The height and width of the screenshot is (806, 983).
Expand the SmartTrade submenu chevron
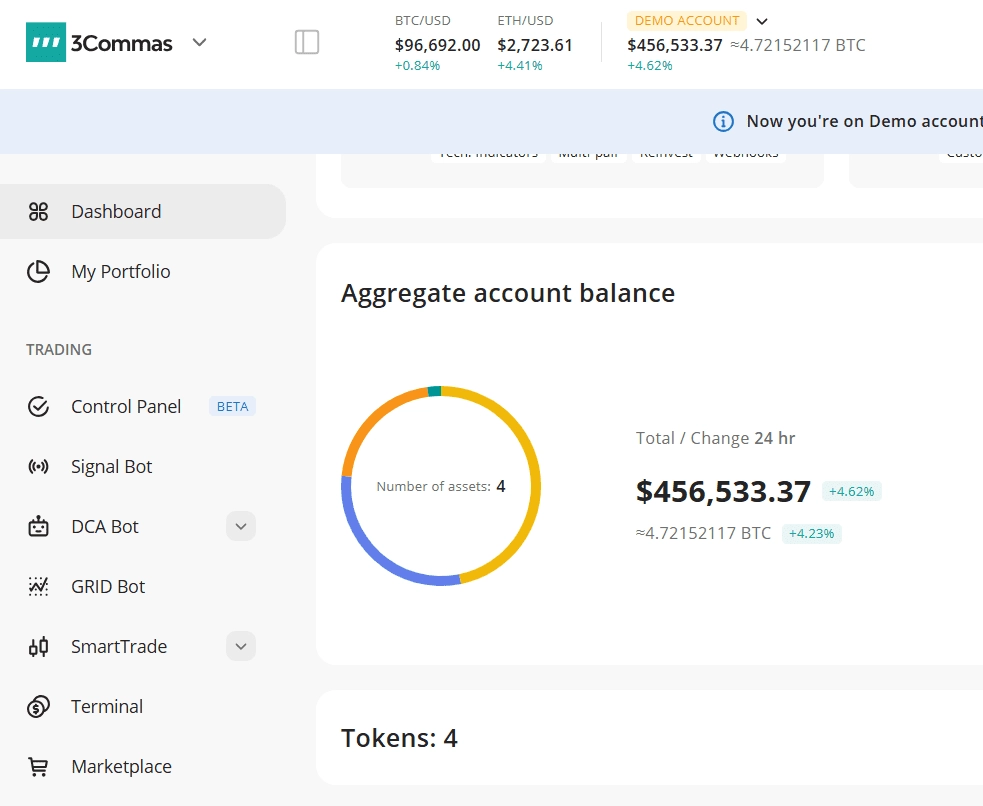241,646
